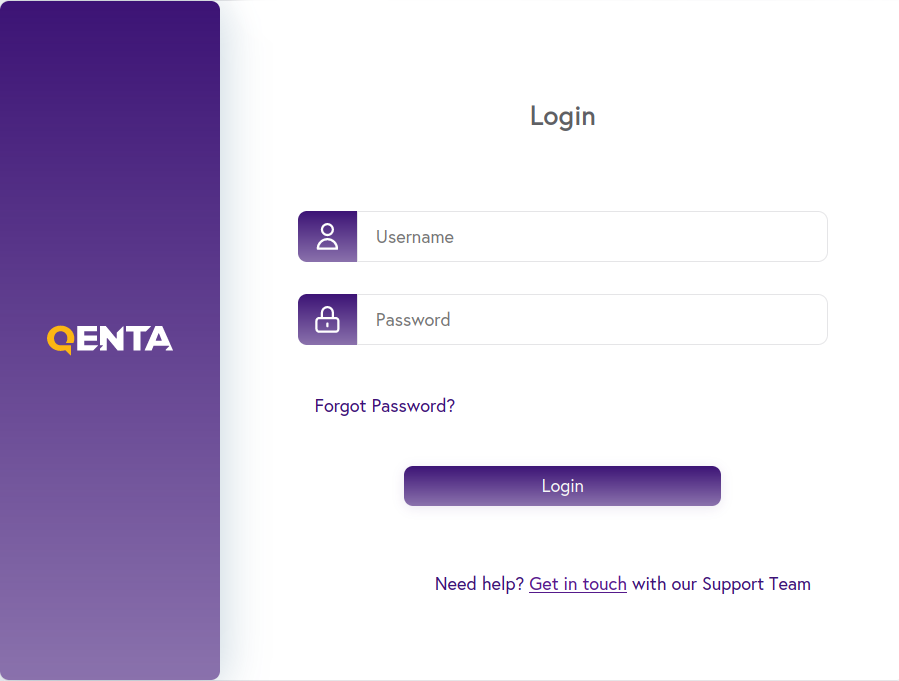
Task: Click the user profile icon beside Username
Action: click(x=327, y=237)
